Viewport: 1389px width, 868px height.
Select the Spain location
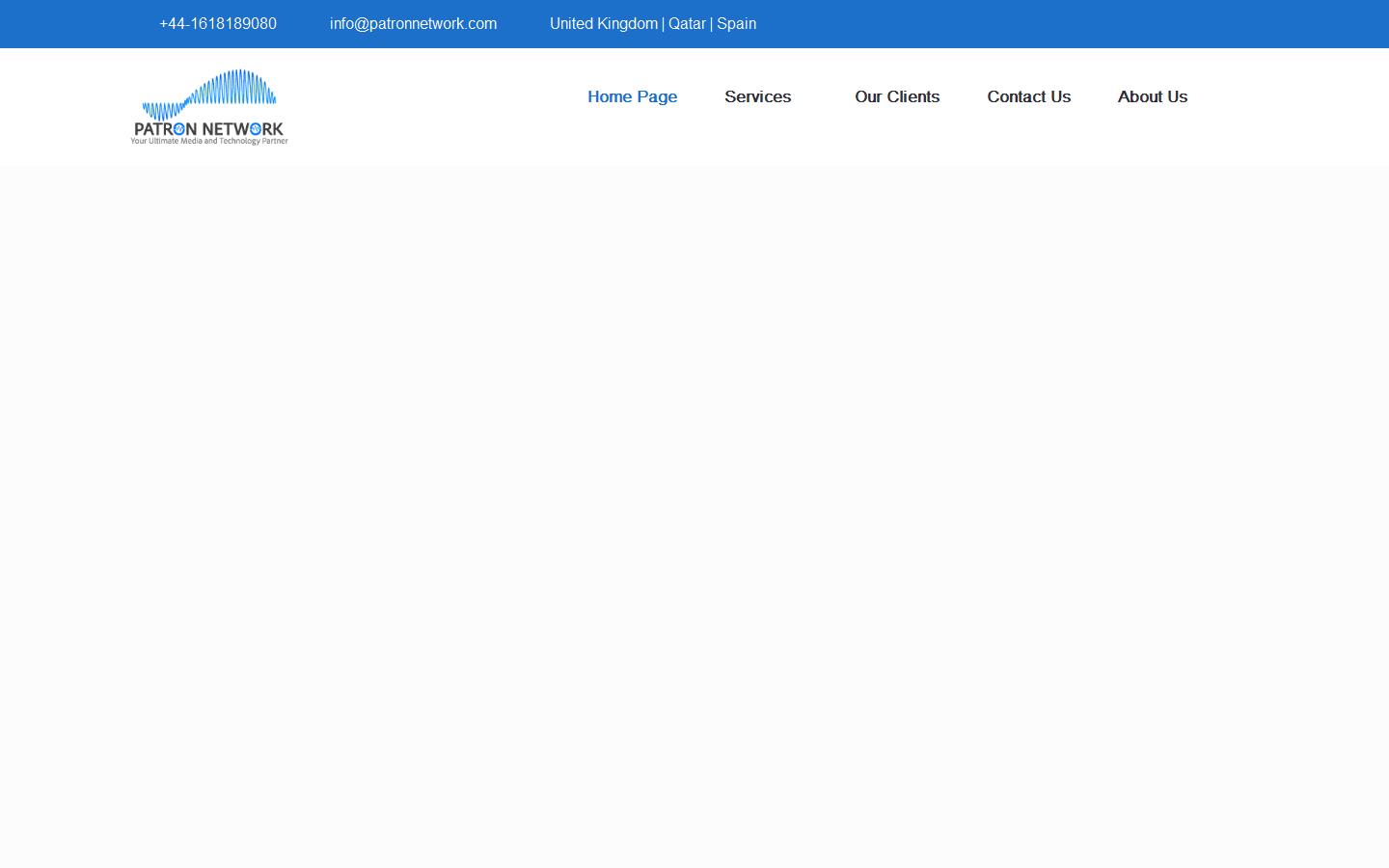coord(736,23)
